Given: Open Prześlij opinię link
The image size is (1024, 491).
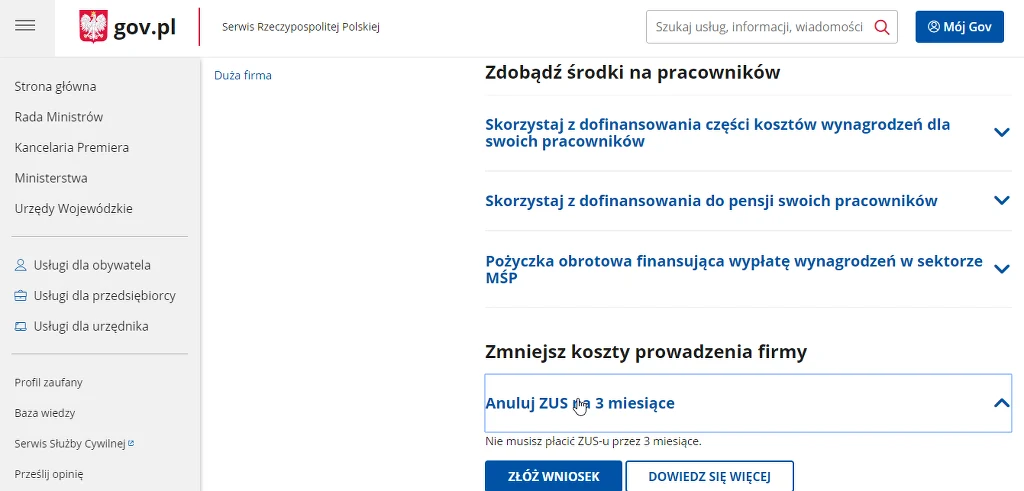Looking at the screenshot, I should click(x=49, y=475).
